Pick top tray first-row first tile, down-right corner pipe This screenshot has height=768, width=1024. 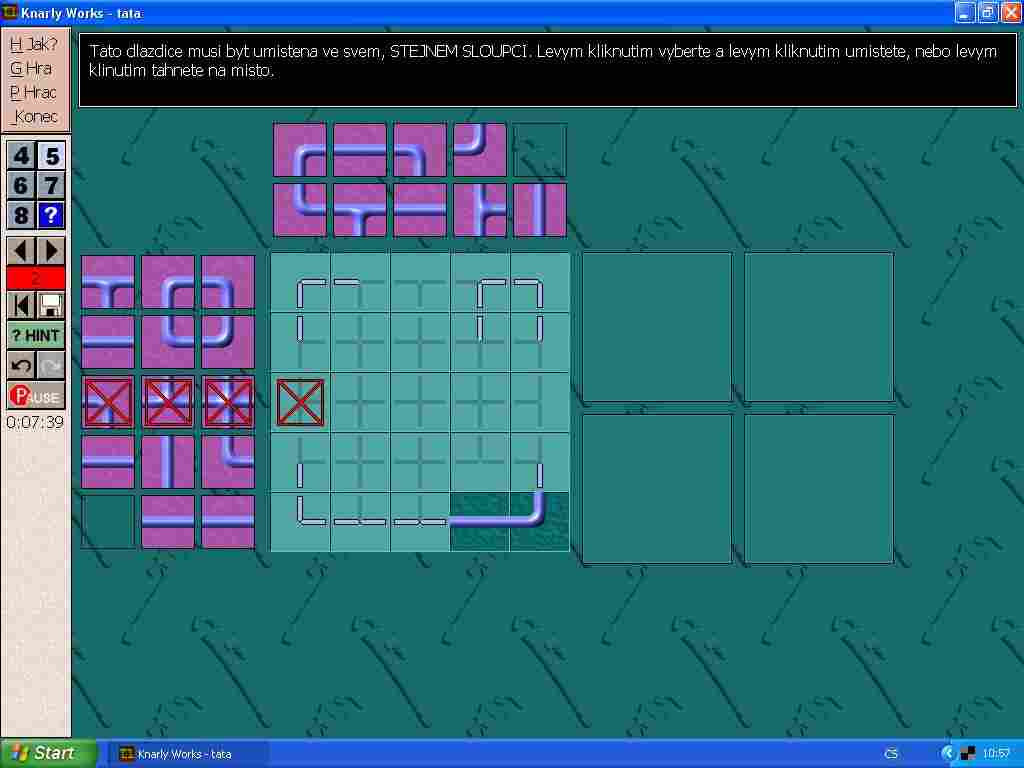300,150
